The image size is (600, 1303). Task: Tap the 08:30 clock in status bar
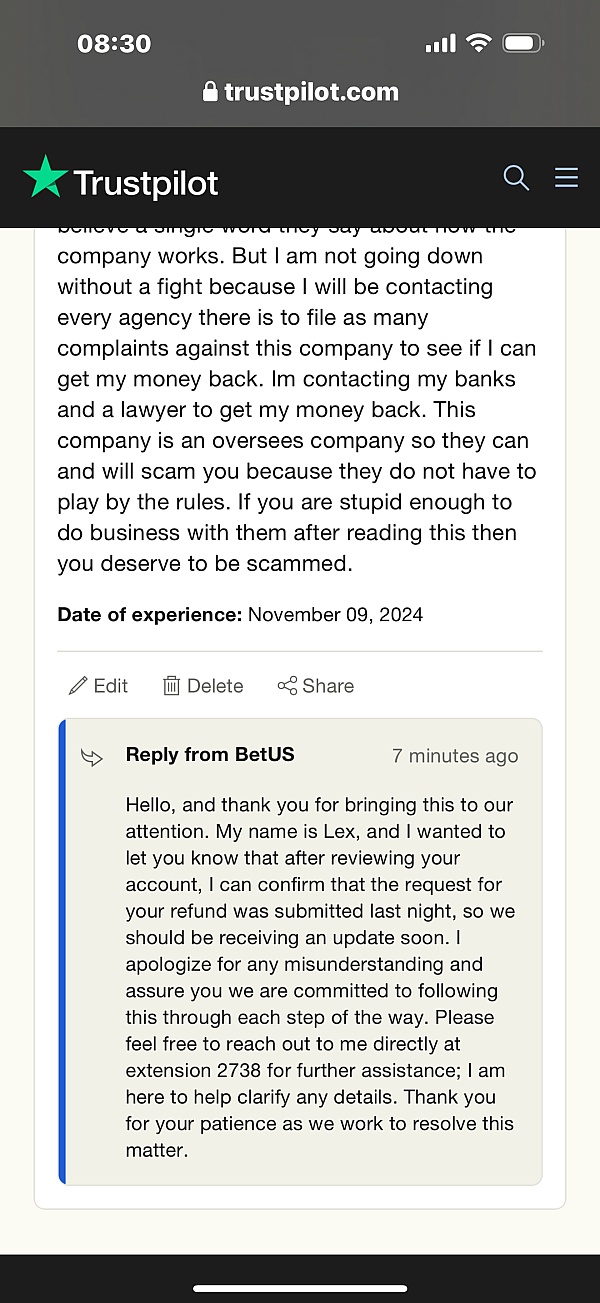click(x=114, y=44)
